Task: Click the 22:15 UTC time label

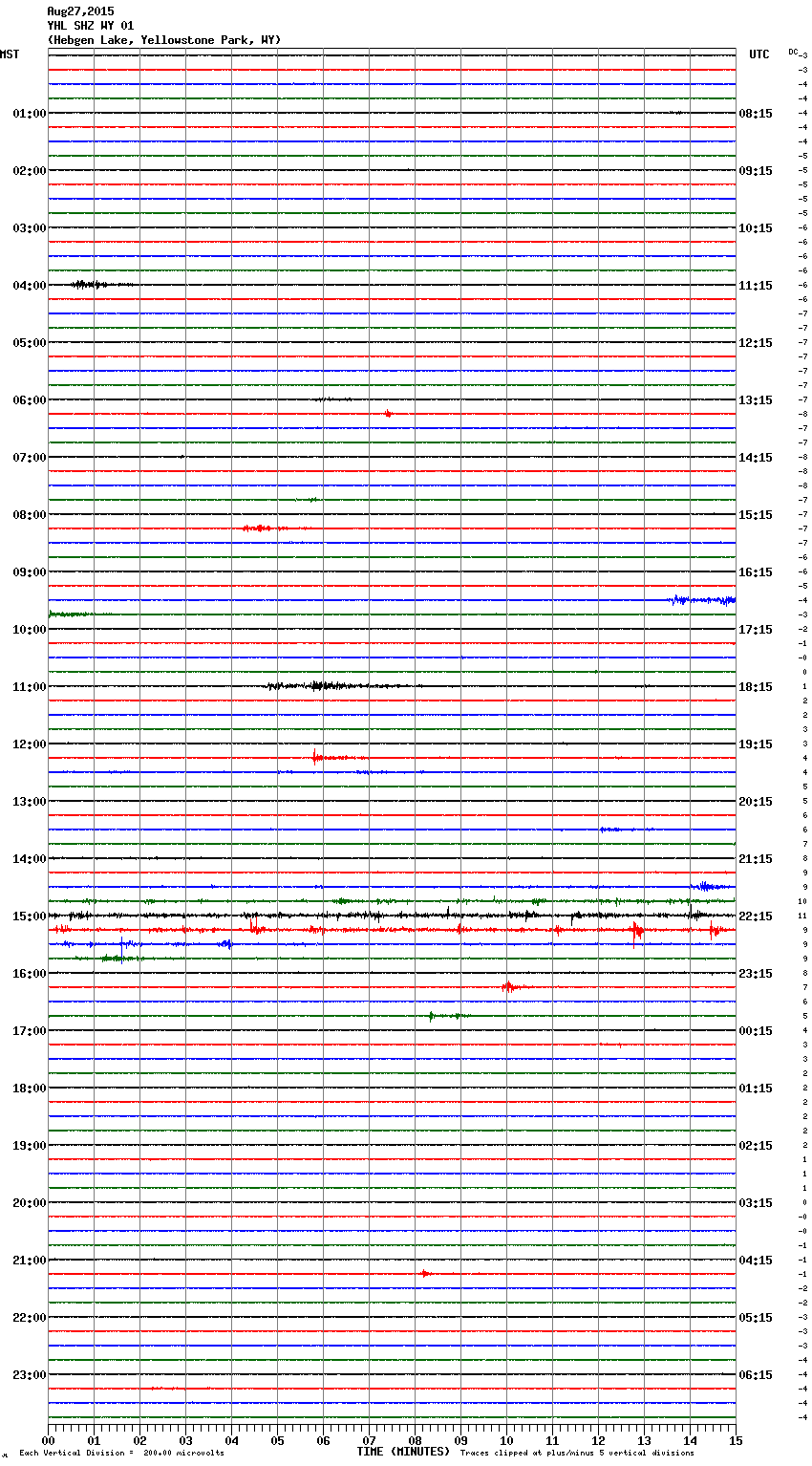Action: tap(756, 916)
